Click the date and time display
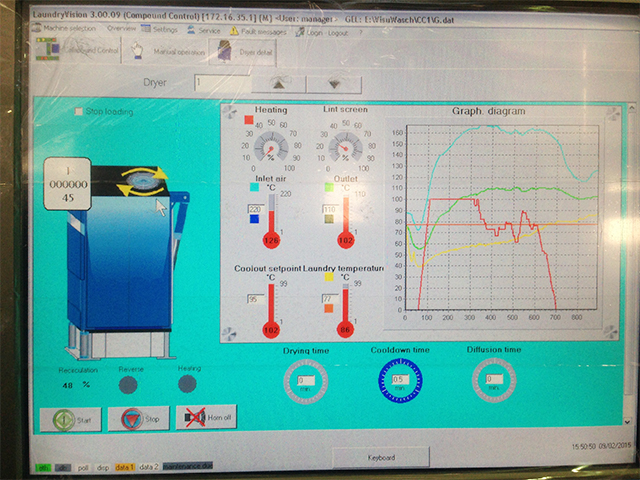 pos(601,447)
